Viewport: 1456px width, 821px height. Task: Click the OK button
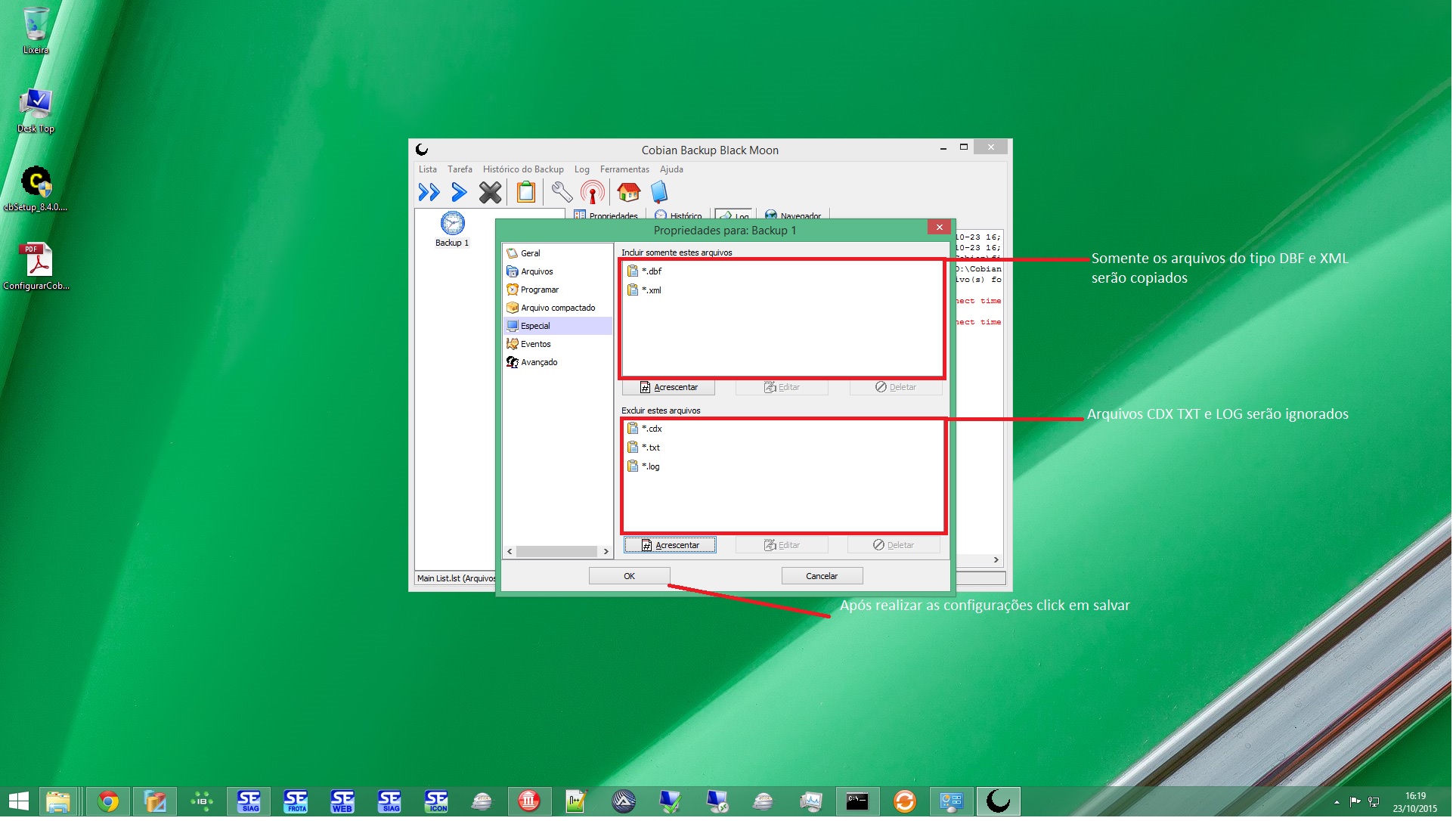[x=630, y=578]
